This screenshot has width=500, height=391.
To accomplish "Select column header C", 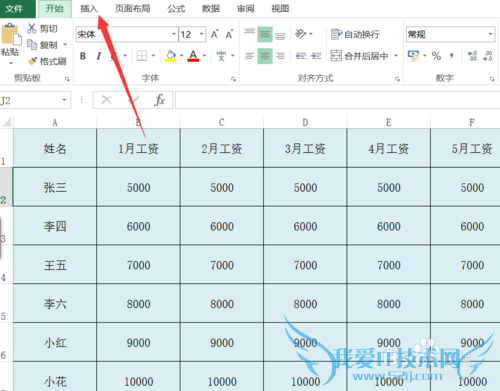I will pos(222,122).
